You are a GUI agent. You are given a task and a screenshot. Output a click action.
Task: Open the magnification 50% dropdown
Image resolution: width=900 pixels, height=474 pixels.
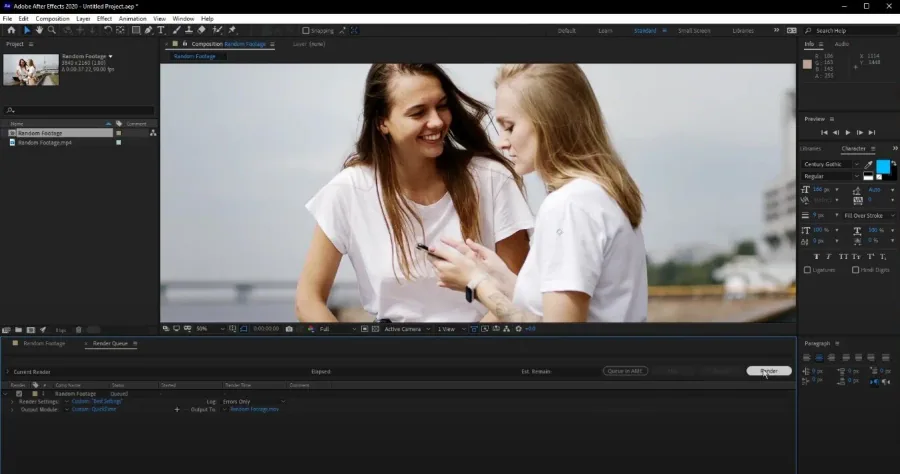pos(210,329)
